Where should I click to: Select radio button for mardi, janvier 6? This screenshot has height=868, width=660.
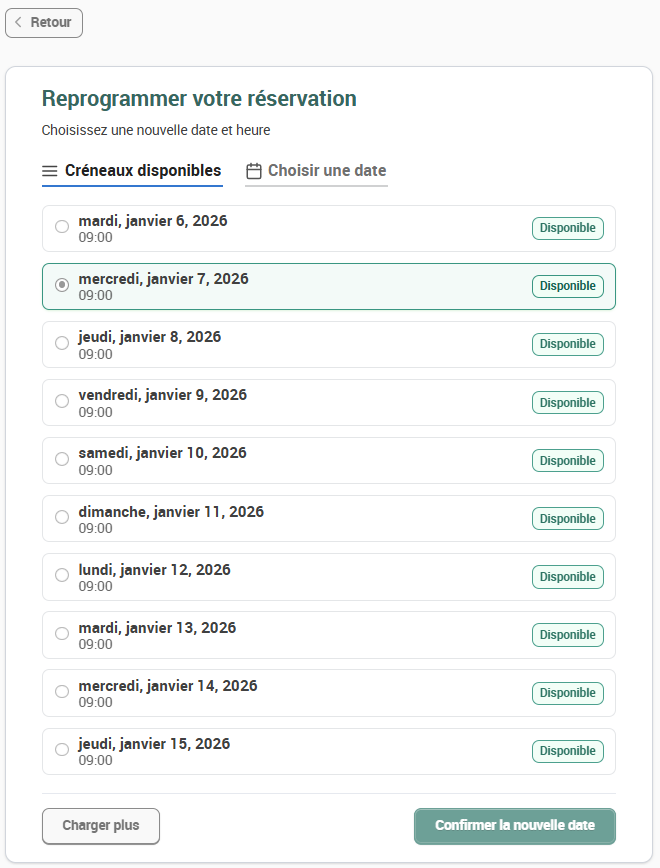62,226
